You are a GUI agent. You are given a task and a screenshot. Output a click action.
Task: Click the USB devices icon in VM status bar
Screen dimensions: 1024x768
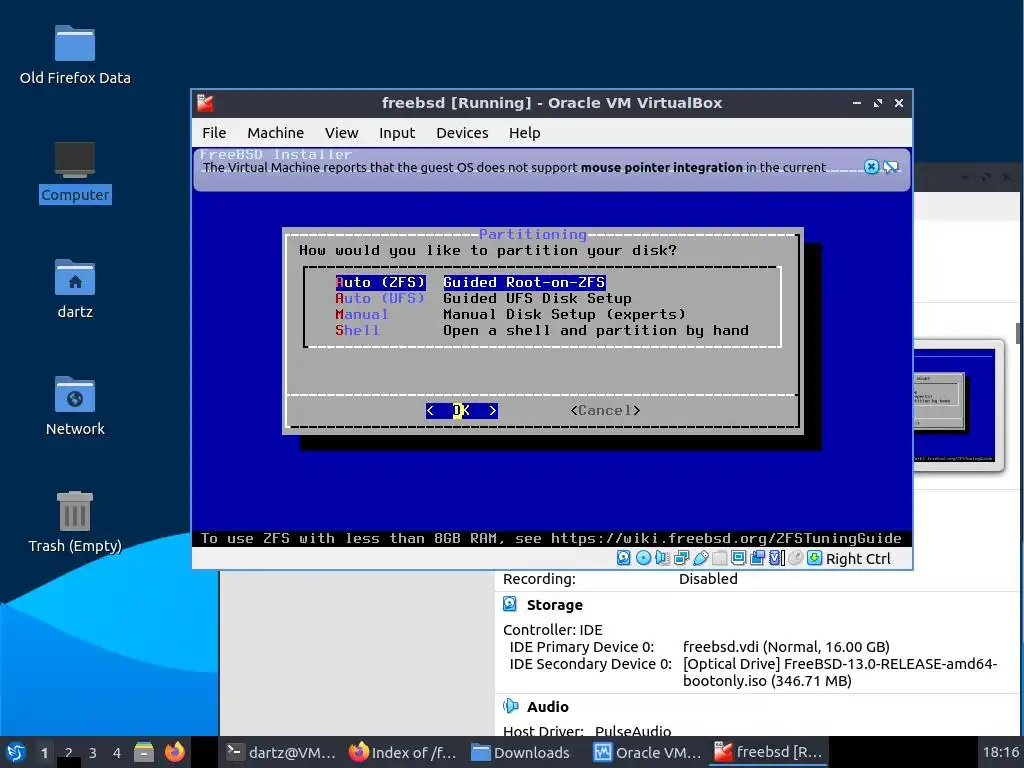(701, 558)
